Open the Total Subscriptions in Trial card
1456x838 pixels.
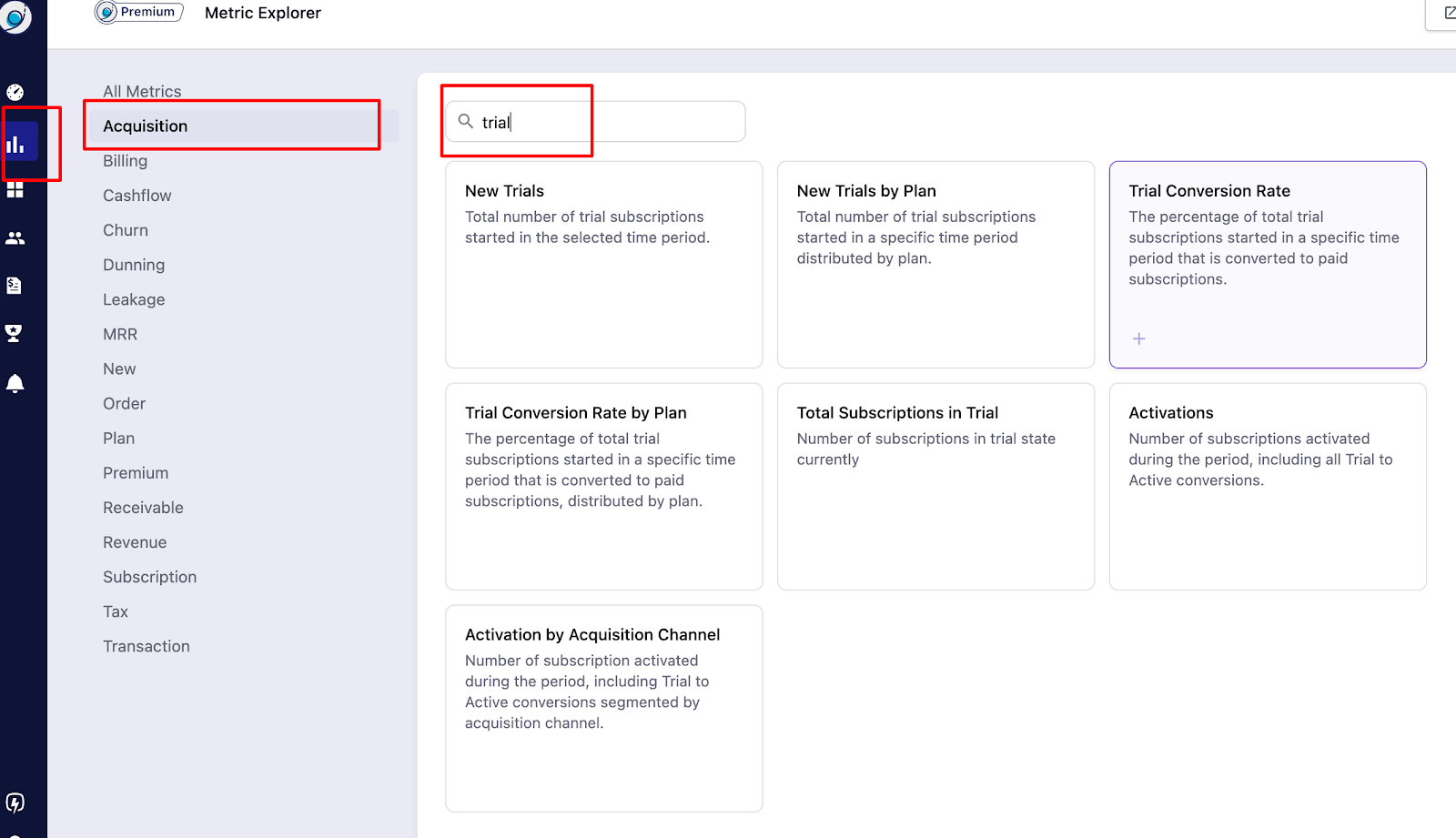[935, 486]
